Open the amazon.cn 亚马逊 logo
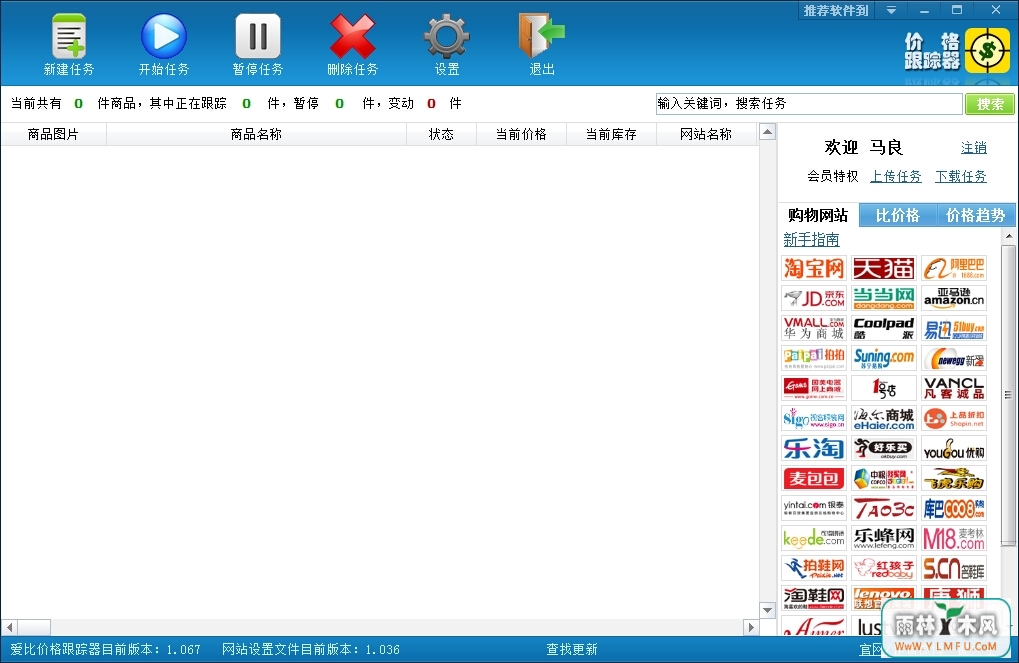 [x=954, y=298]
